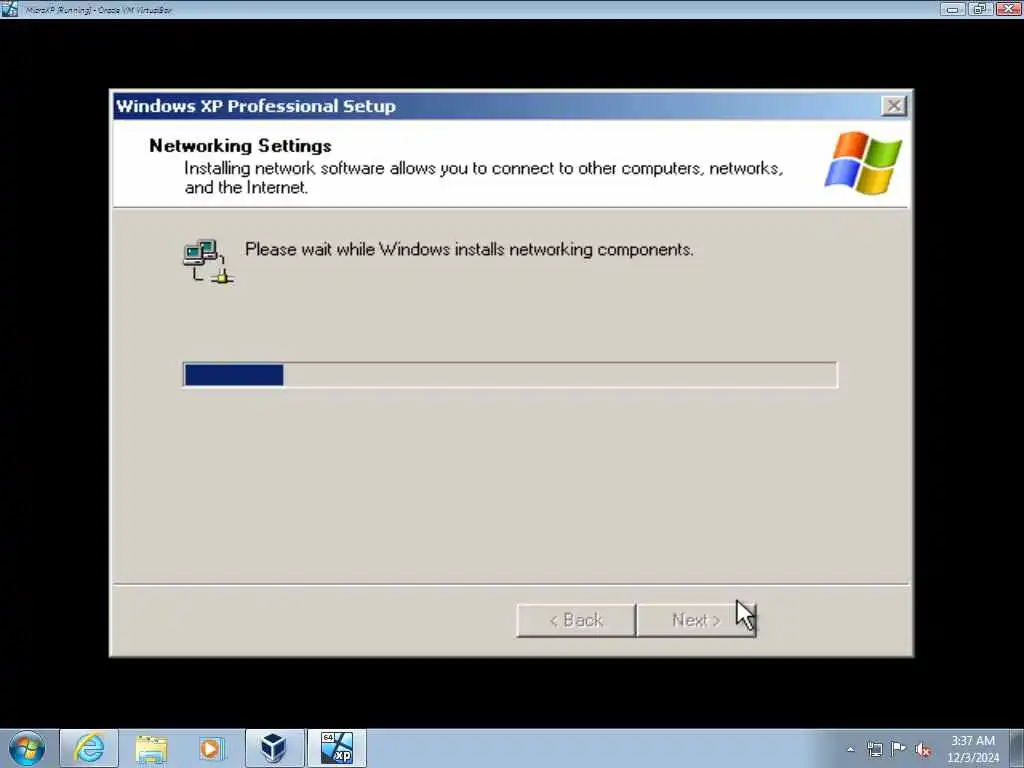Open Windows Explorer folder icon in taskbar
This screenshot has width=1024, height=768.
151,748
